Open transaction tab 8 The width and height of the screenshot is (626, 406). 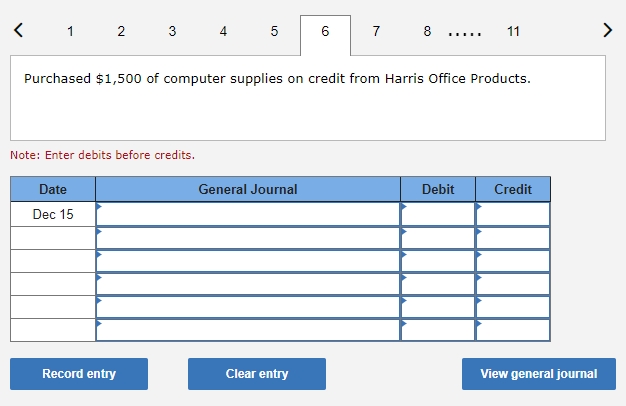(x=427, y=31)
